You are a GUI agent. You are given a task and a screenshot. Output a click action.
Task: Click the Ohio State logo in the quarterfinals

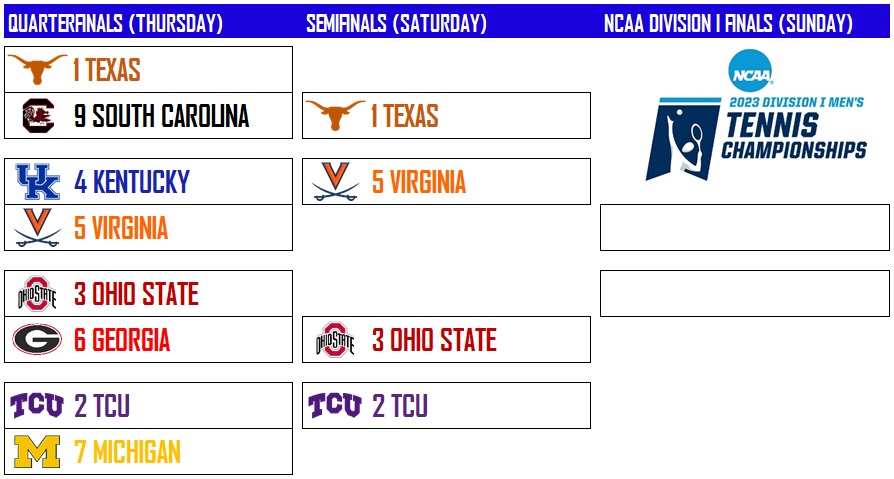pos(38,294)
